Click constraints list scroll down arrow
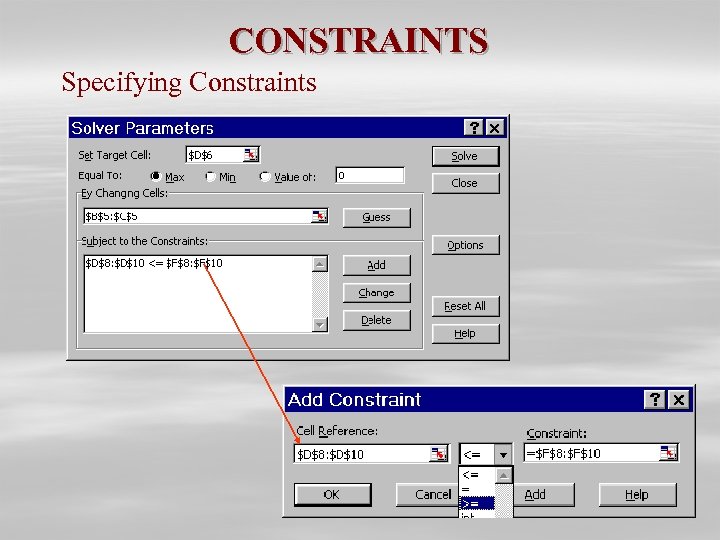Viewport: 720px width, 540px height. (x=320, y=324)
